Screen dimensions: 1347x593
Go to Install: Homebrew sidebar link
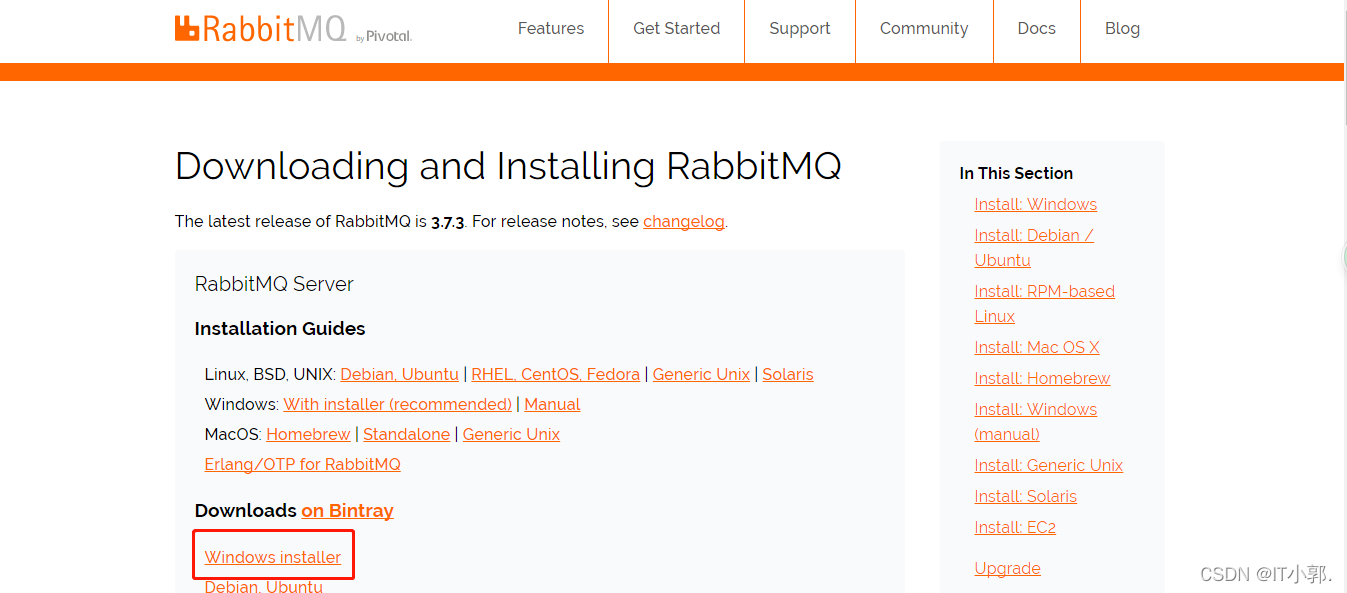(1042, 378)
